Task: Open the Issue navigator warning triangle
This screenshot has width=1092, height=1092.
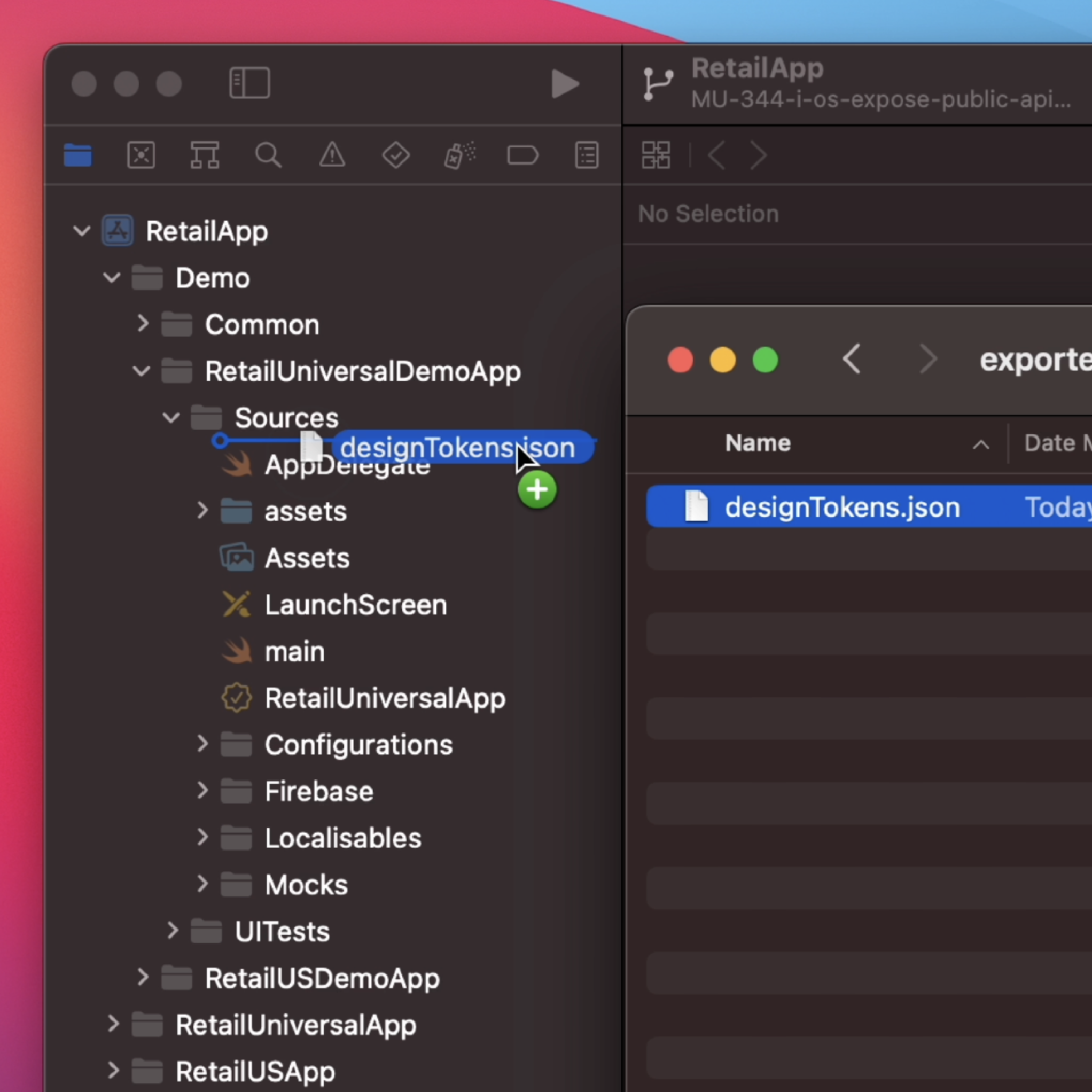Action: 332,155
